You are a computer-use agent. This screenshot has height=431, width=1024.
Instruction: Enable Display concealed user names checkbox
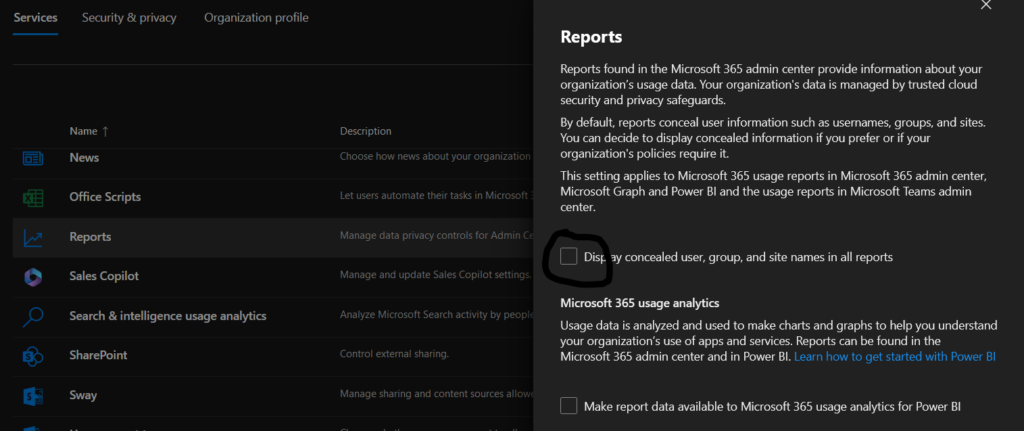point(569,257)
